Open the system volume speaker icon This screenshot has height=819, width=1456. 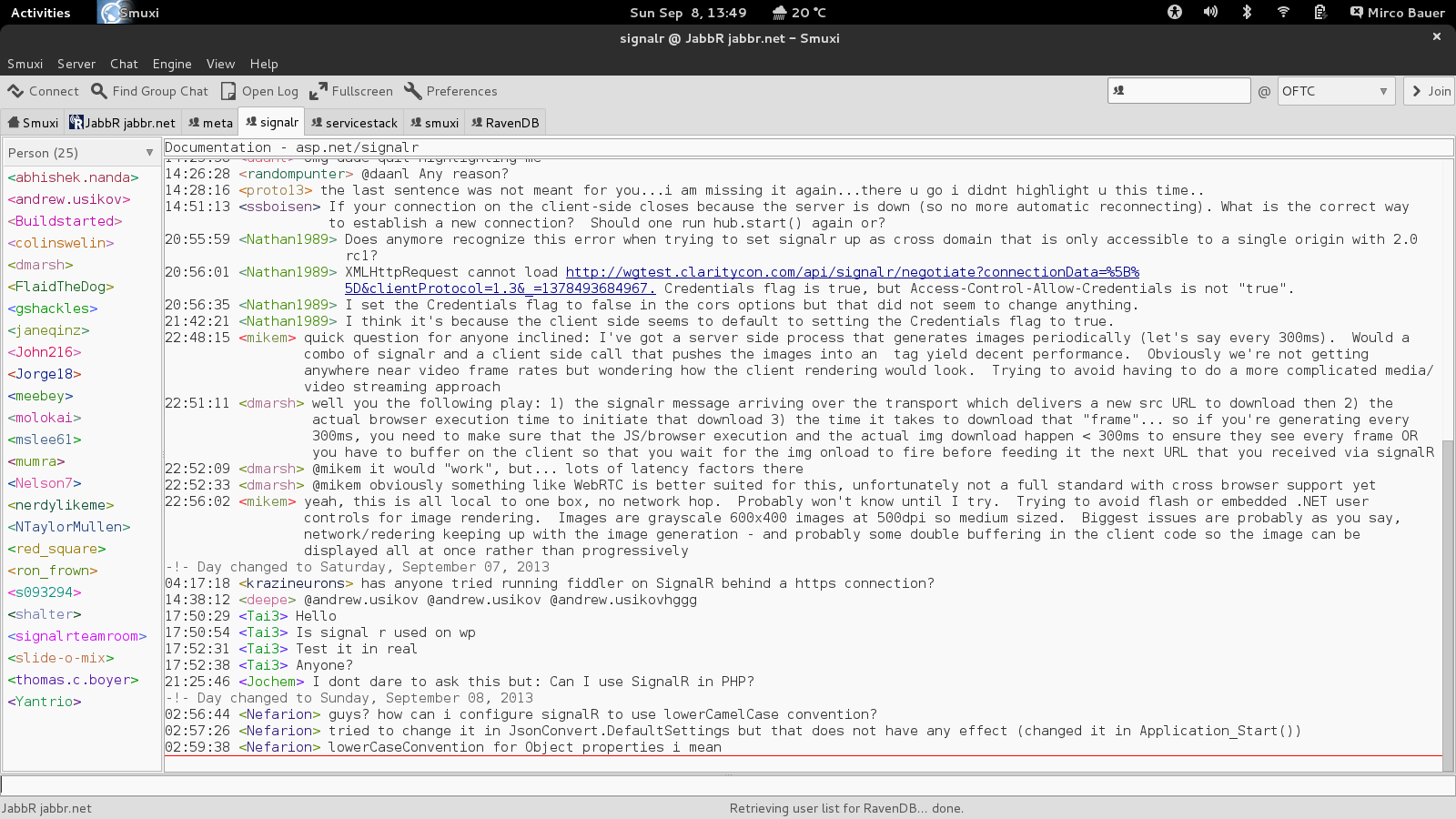coord(1210,12)
